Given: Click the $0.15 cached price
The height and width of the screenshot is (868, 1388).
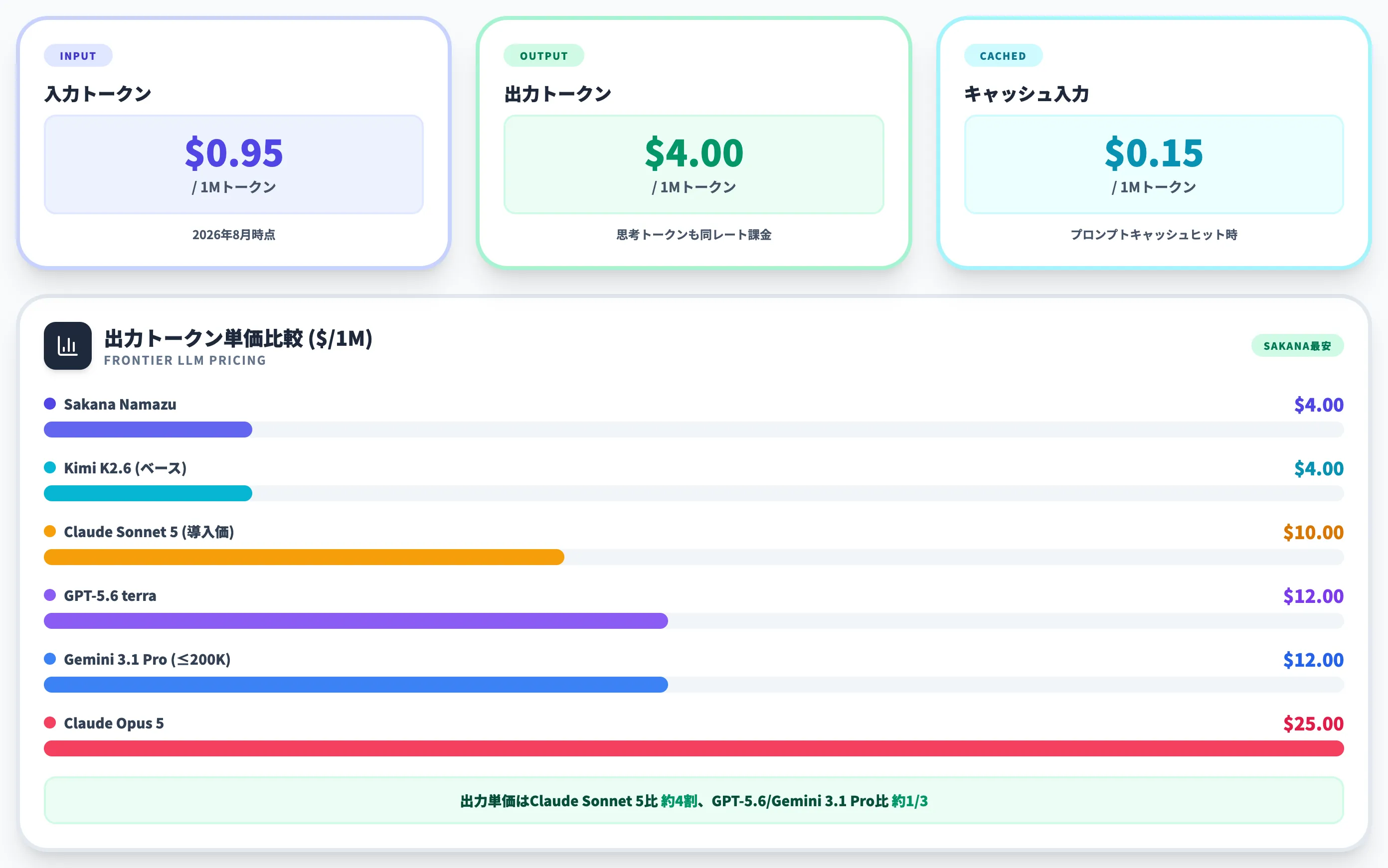Looking at the screenshot, I should tap(1154, 152).
